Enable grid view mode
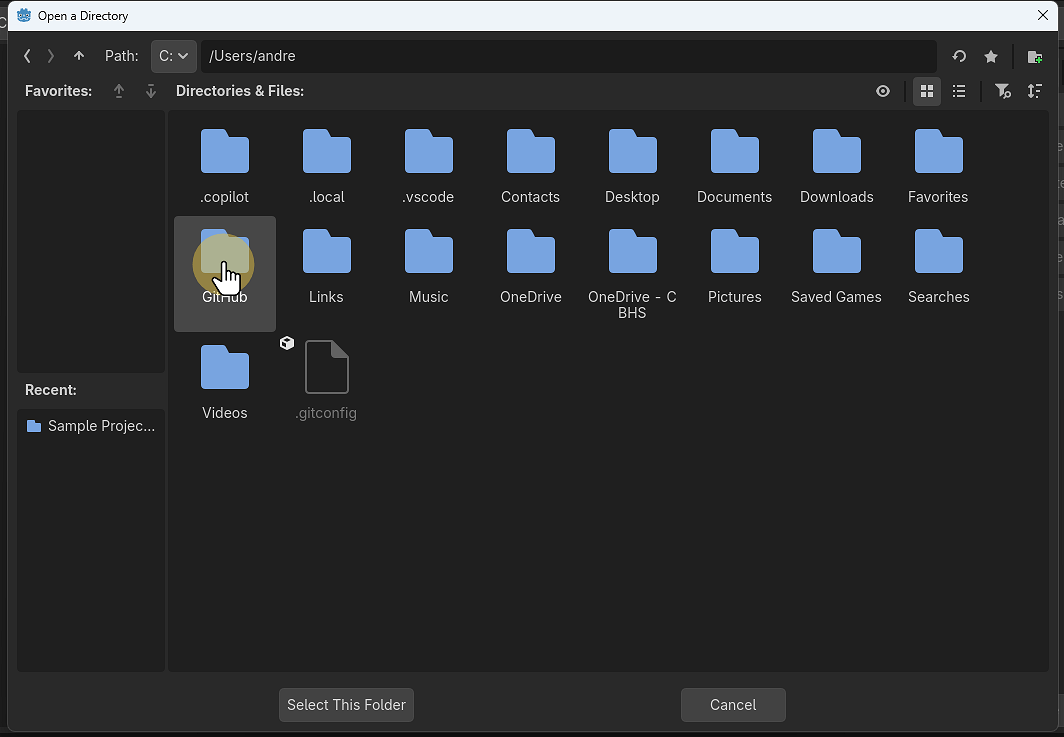 926,91
